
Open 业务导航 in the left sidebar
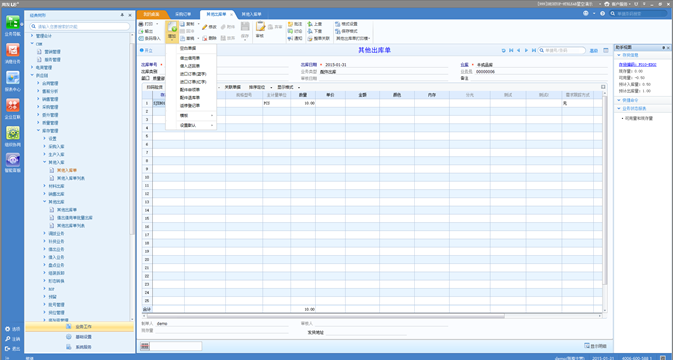click(12, 25)
